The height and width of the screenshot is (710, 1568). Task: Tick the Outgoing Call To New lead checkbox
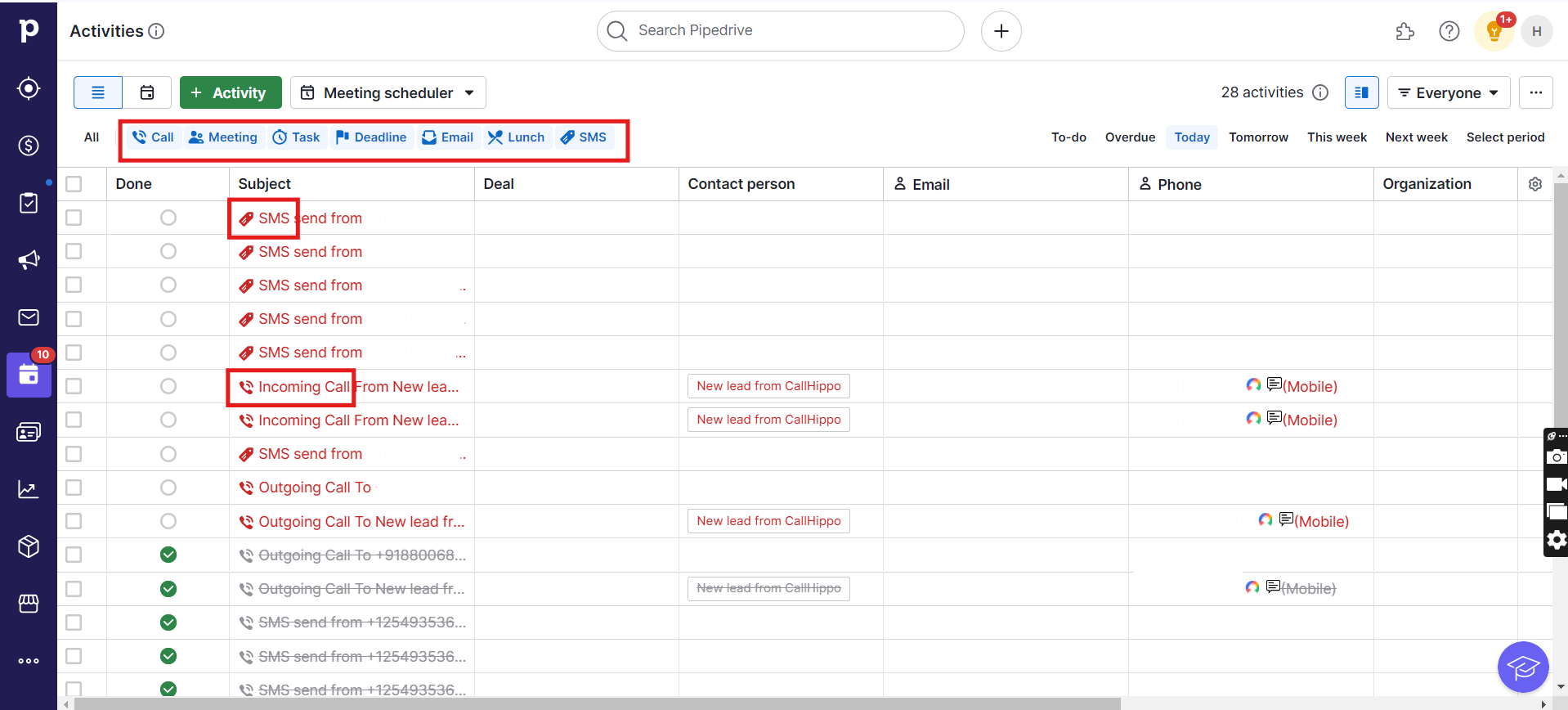74,521
